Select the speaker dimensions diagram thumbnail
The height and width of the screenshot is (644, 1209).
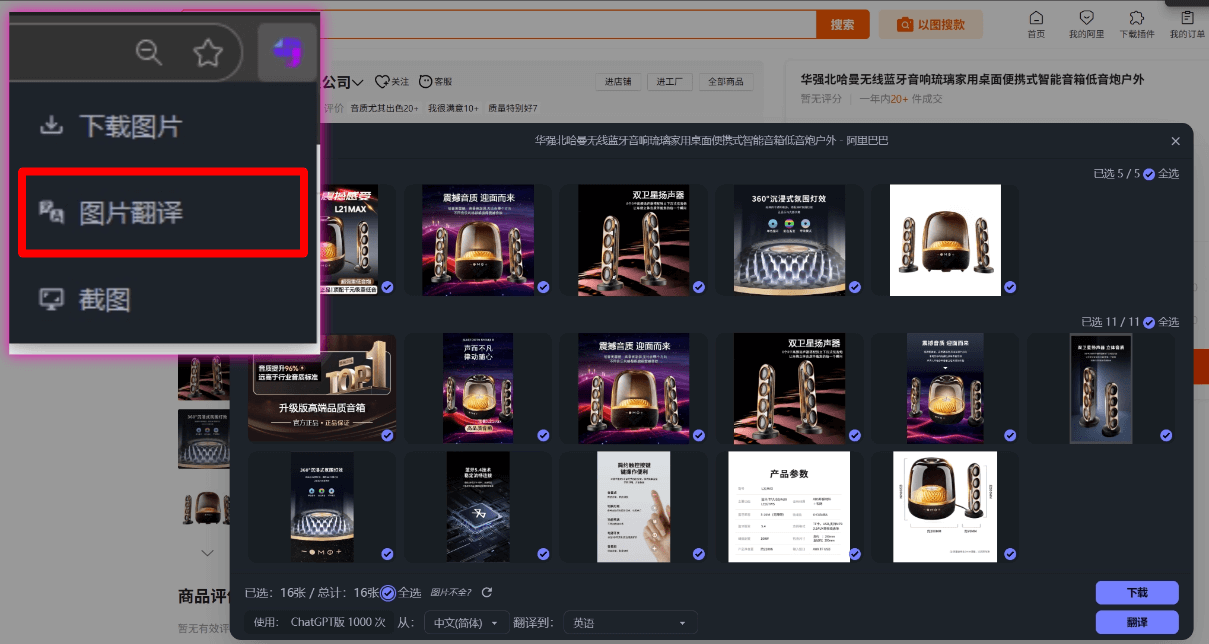(x=945, y=507)
